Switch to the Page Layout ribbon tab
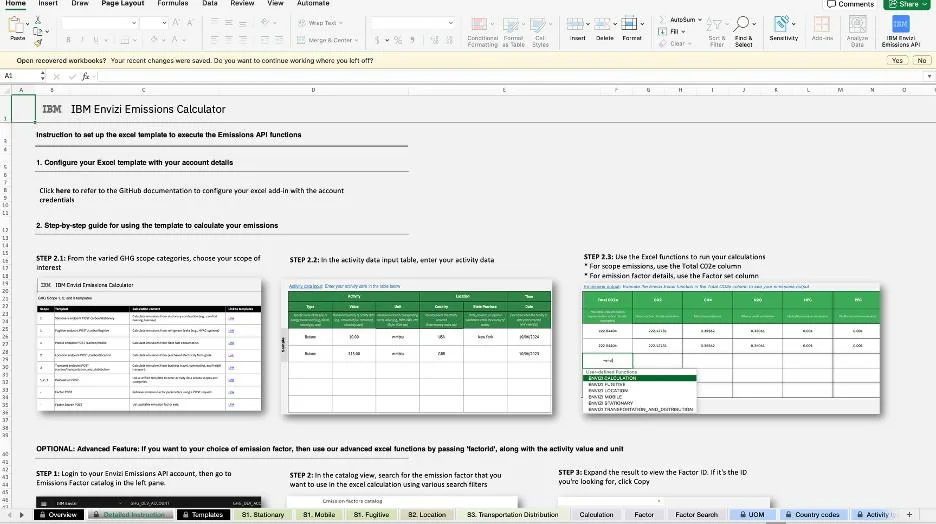Screen dimensions: 936x524 [122, 4]
